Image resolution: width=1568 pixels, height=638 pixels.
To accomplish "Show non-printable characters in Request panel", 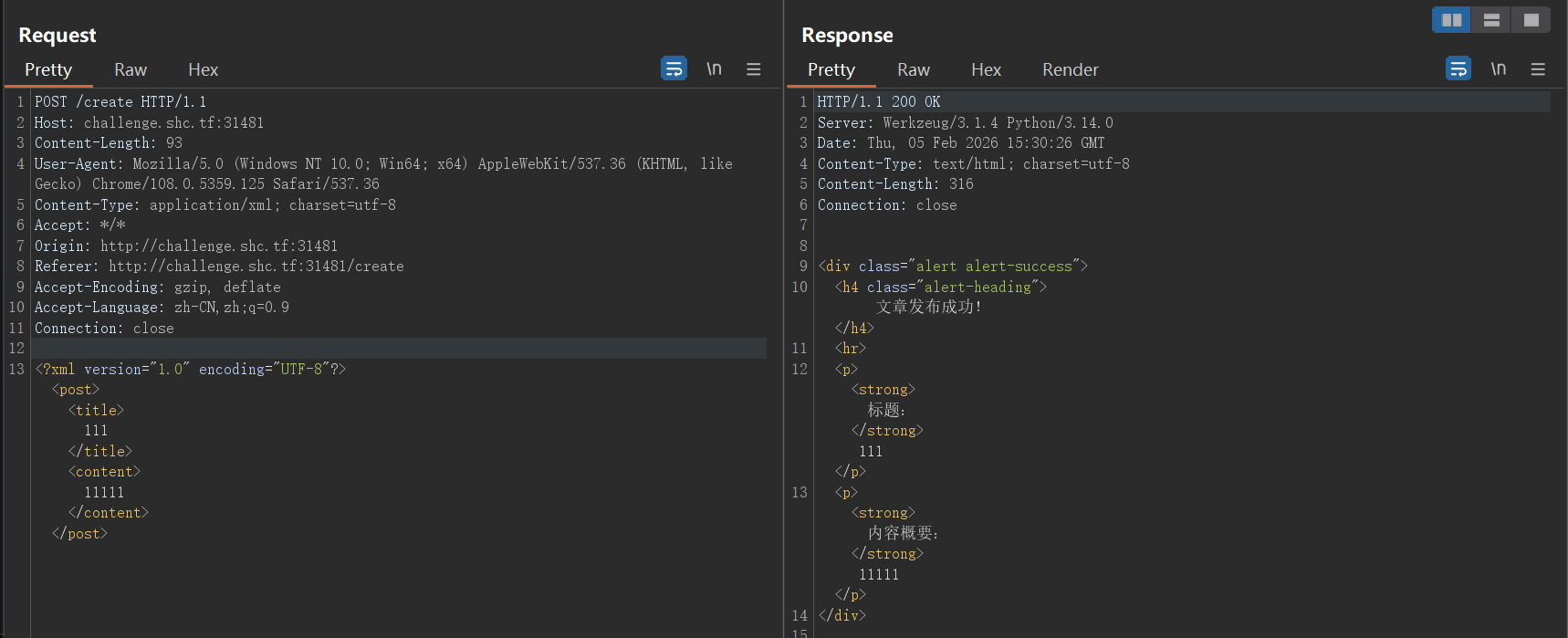I will (714, 68).
